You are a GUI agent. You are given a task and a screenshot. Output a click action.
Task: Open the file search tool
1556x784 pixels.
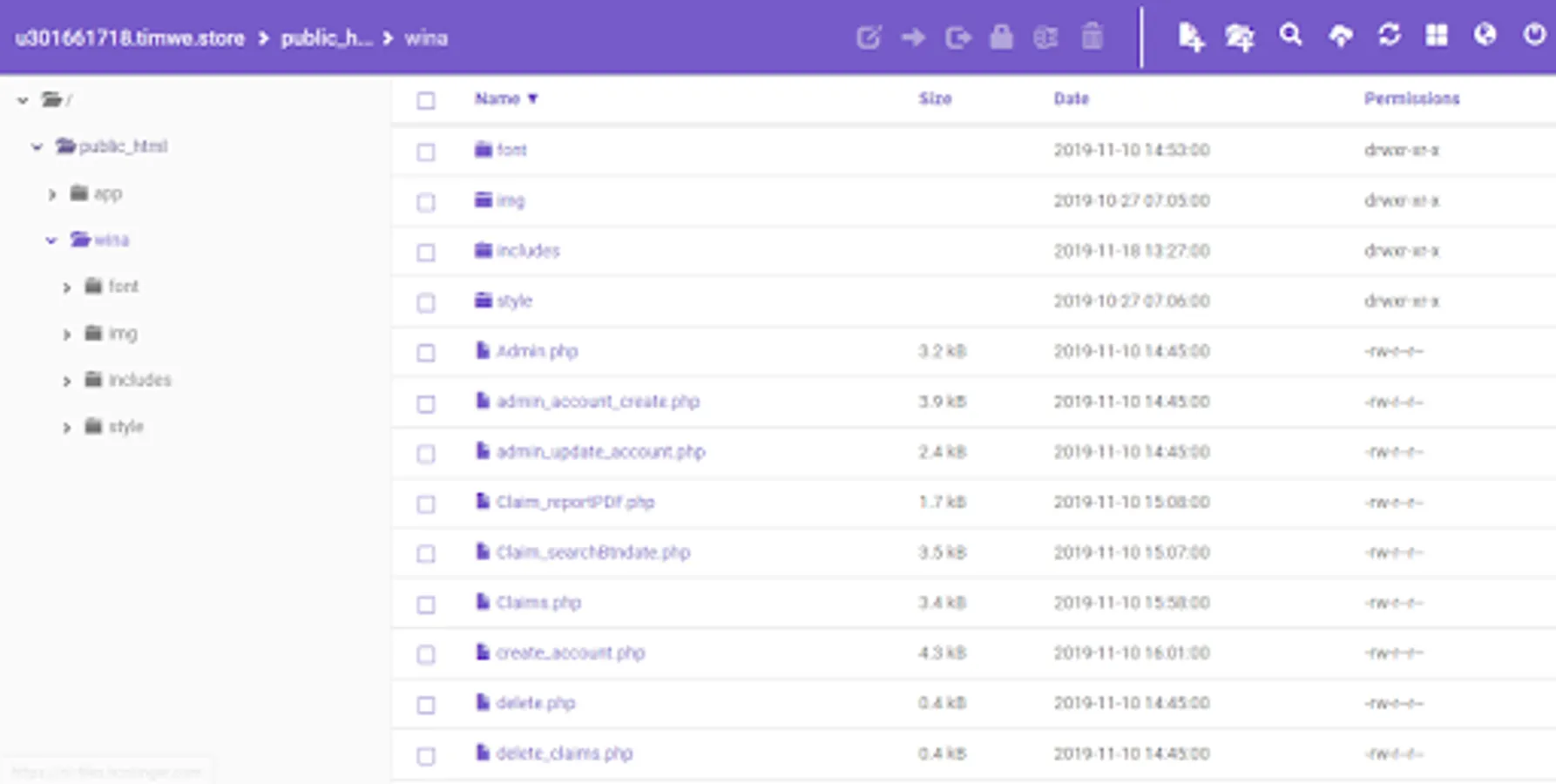coord(1290,37)
